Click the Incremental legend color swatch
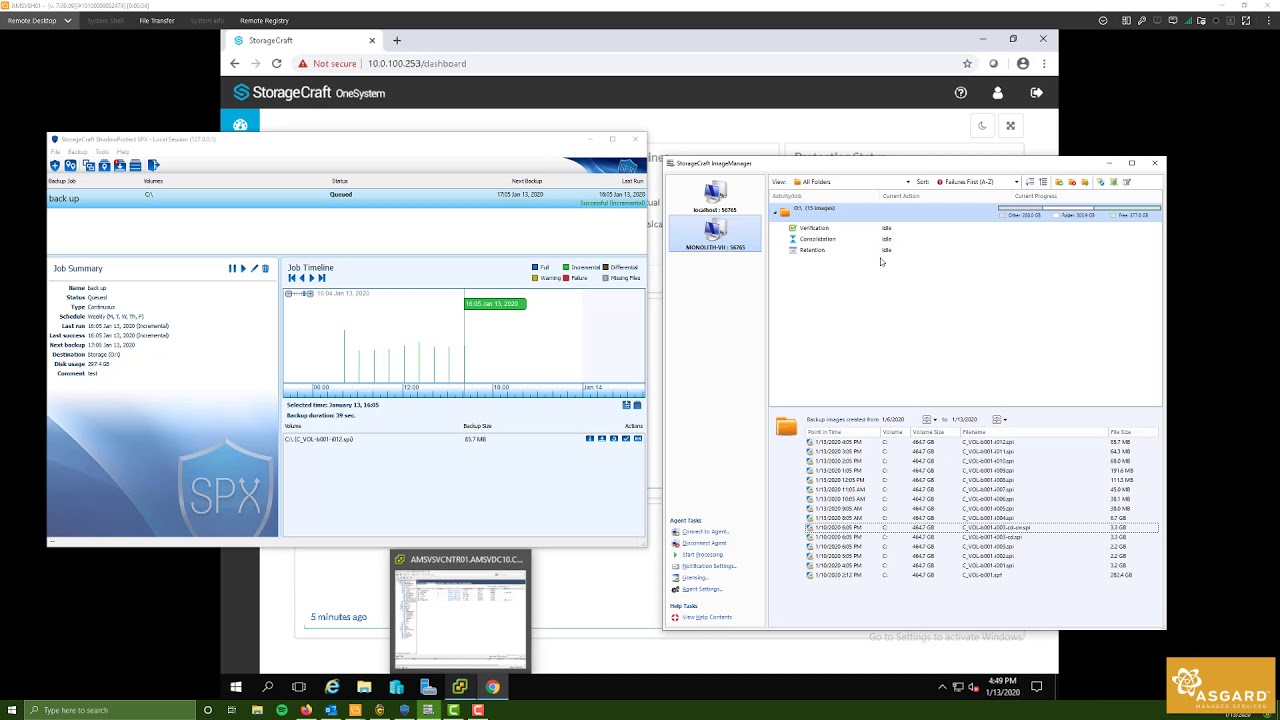This screenshot has height=720, width=1280. coord(566,267)
